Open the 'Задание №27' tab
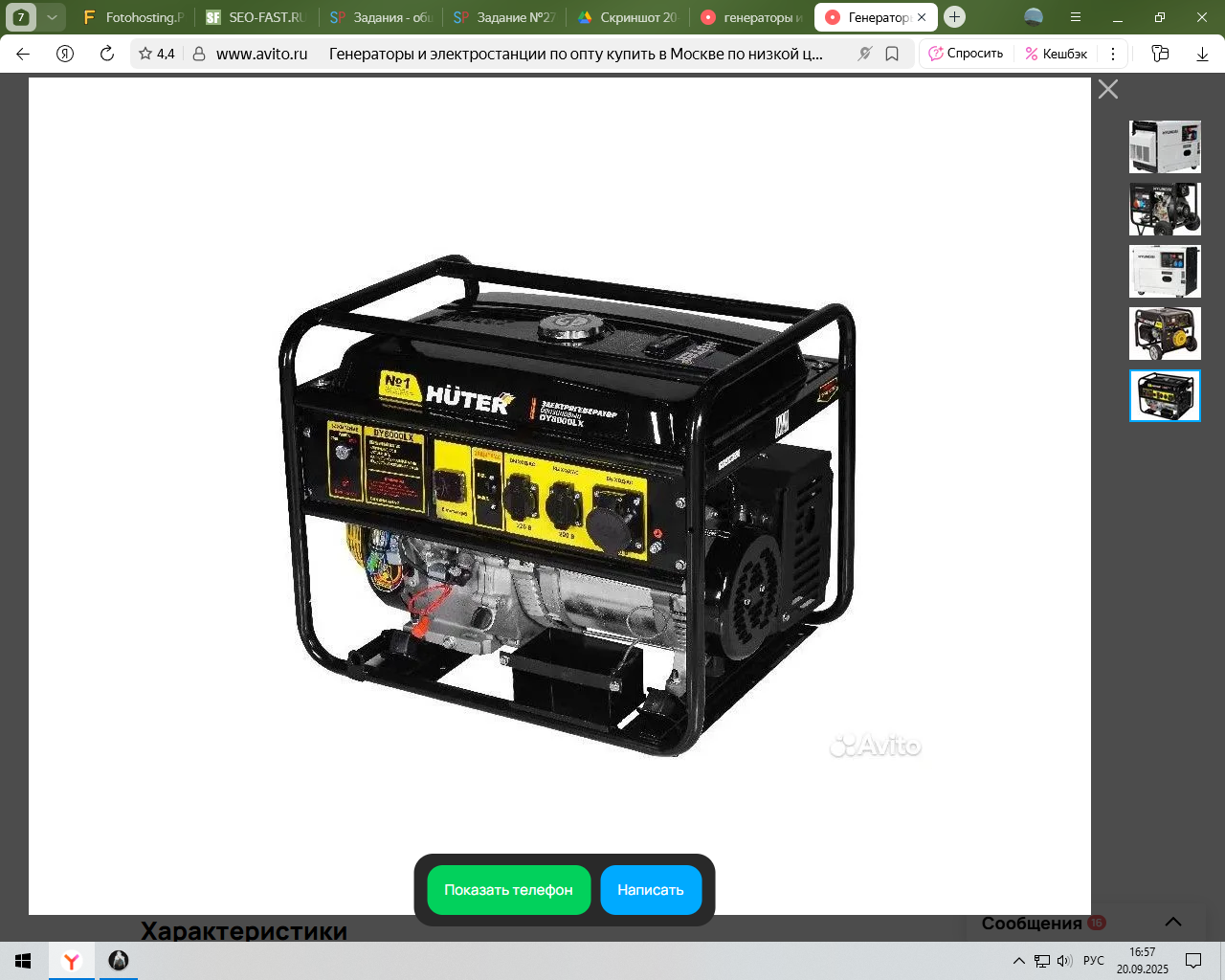1225x980 pixels. (503, 17)
